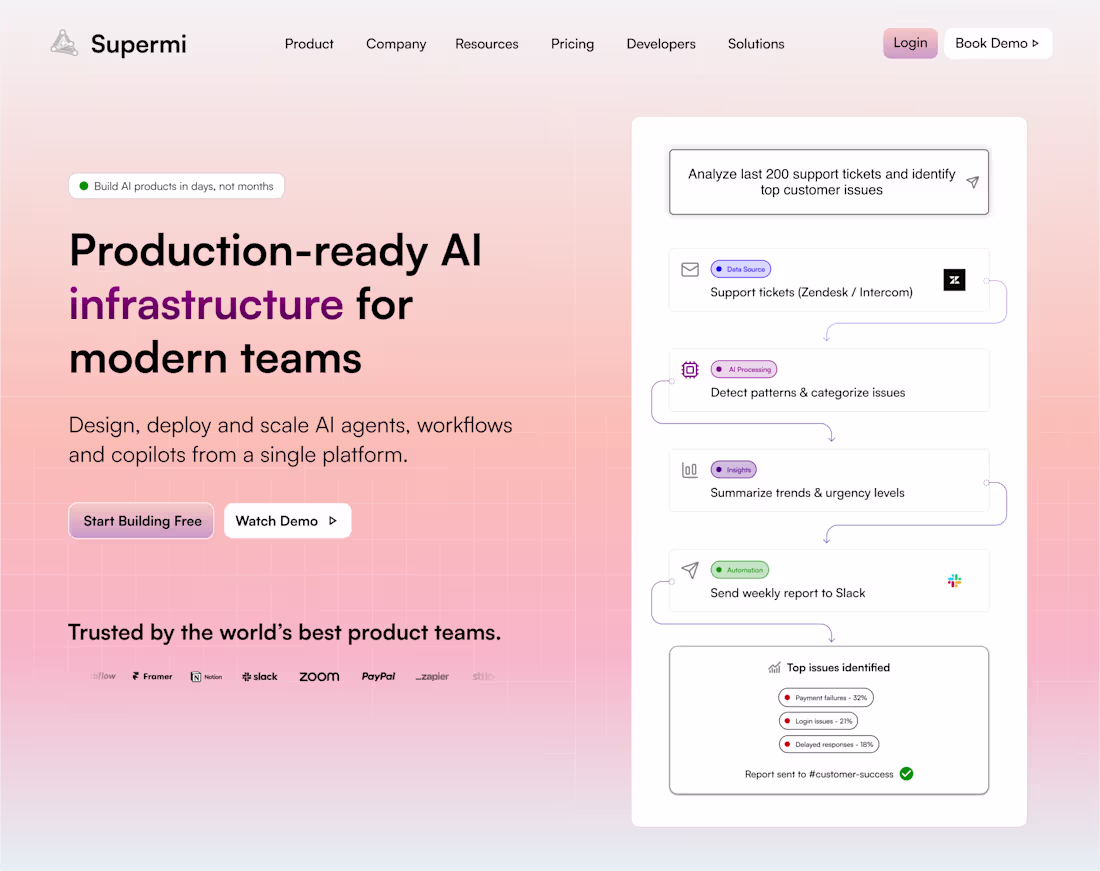Click the play icon in Watch Demo

coord(333,520)
